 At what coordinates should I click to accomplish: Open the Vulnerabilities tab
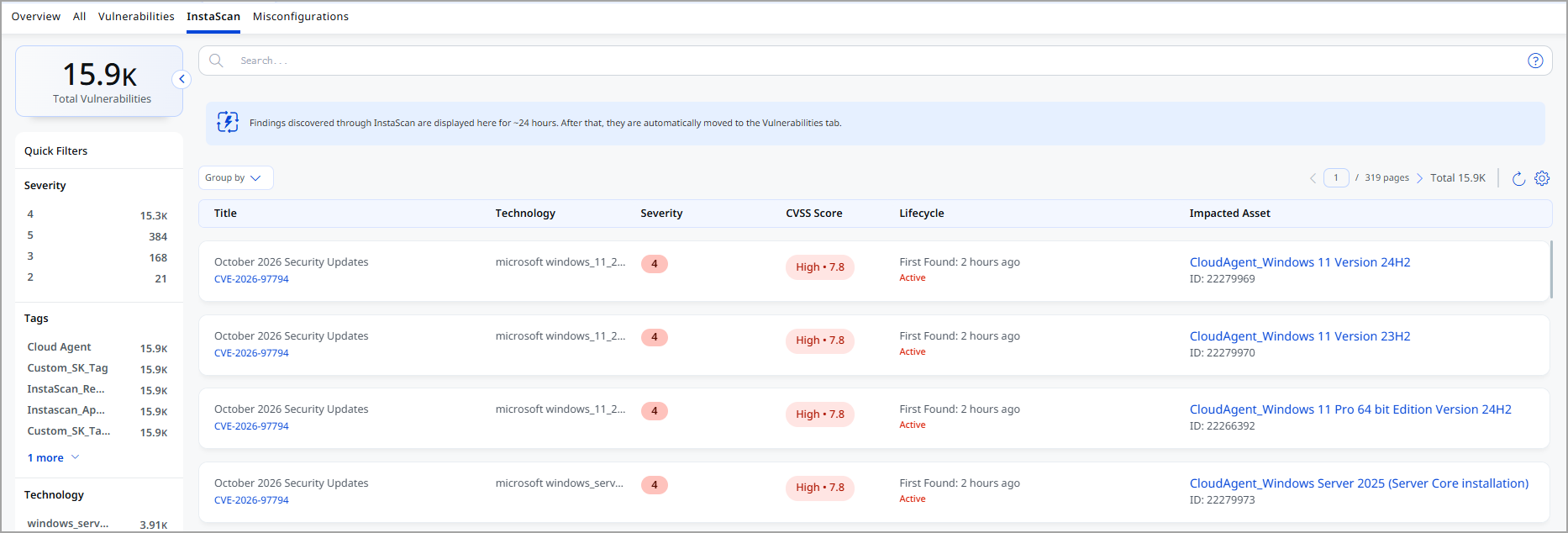(x=136, y=16)
